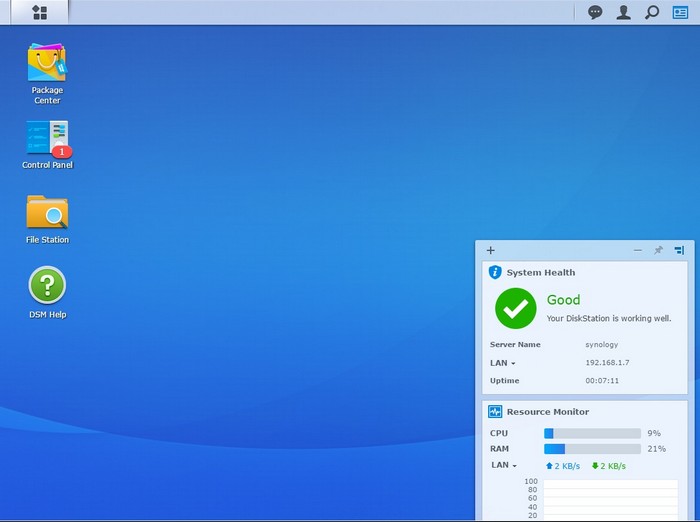Click the System Health widget title
Screen dimensions: 700x522
(541, 272)
